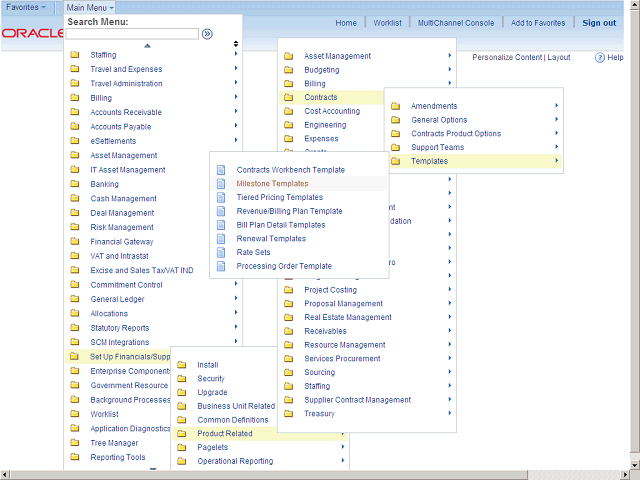Click the Sign out link

[x=599, y=23]
